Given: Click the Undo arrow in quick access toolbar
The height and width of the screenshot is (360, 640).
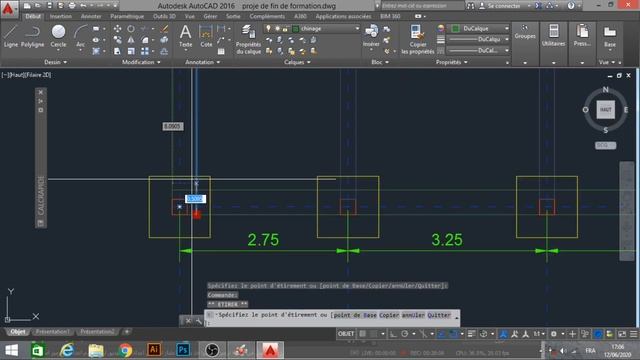Looking at the screenshot, I should coord(83,6).
